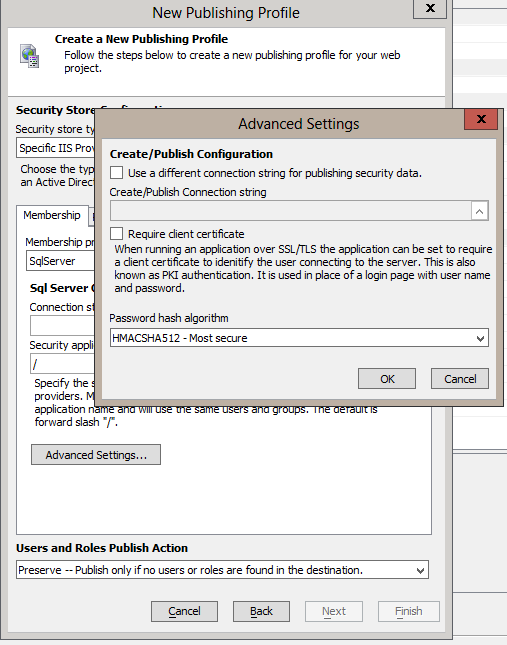Click the Create/Publish Connection string field

coord(291,211)
